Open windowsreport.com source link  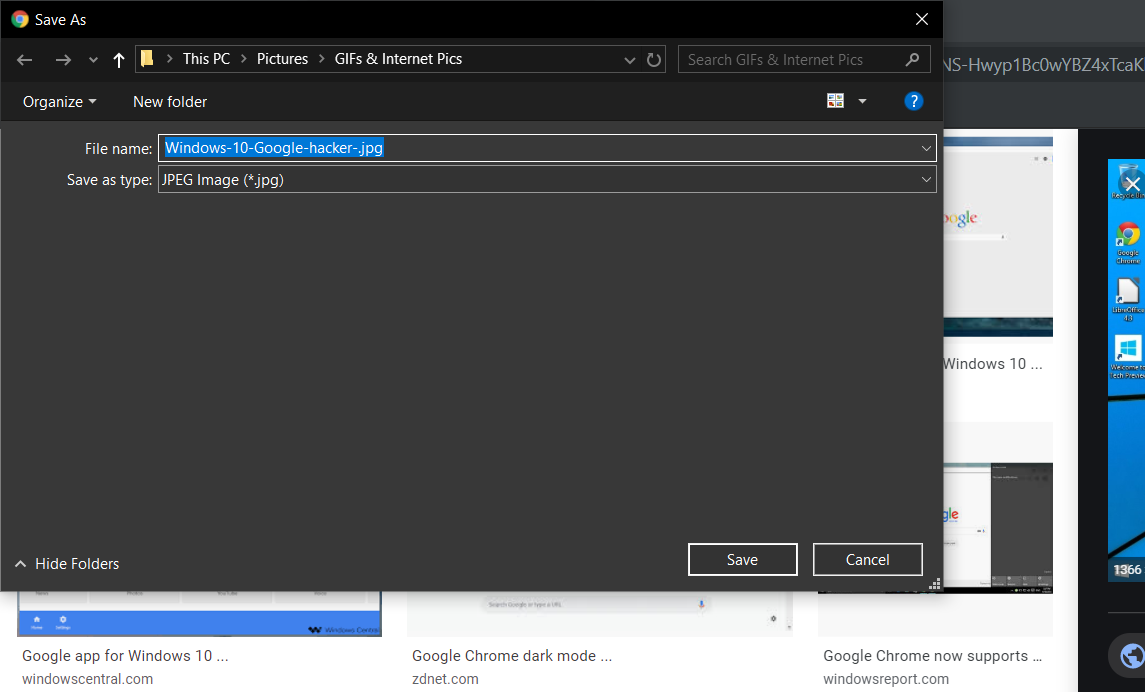coord(886,679)
